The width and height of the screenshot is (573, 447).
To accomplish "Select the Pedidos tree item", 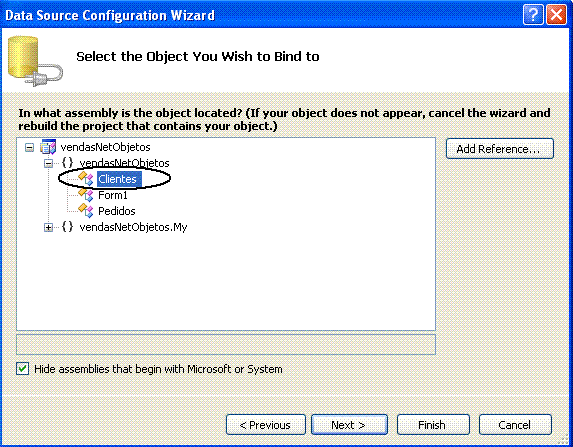I will pyautogui.click(x=117, y=211).
